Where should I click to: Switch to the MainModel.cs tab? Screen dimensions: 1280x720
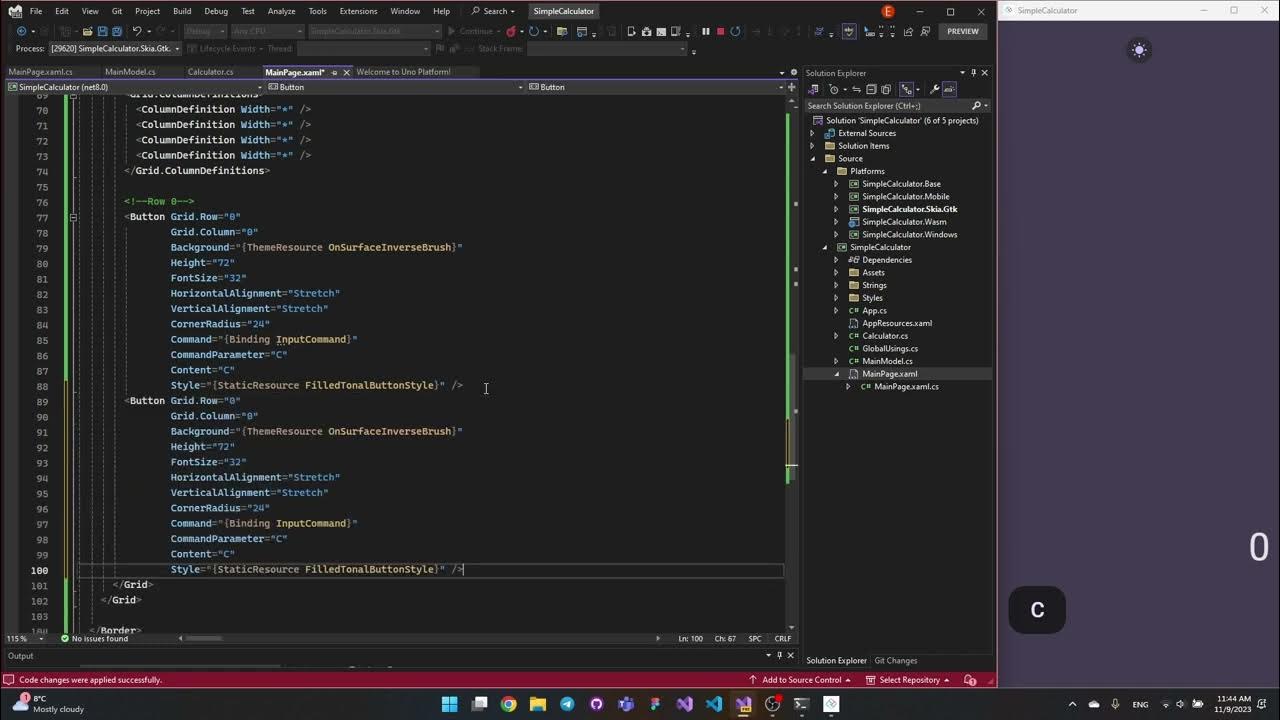tap(130, 72)
